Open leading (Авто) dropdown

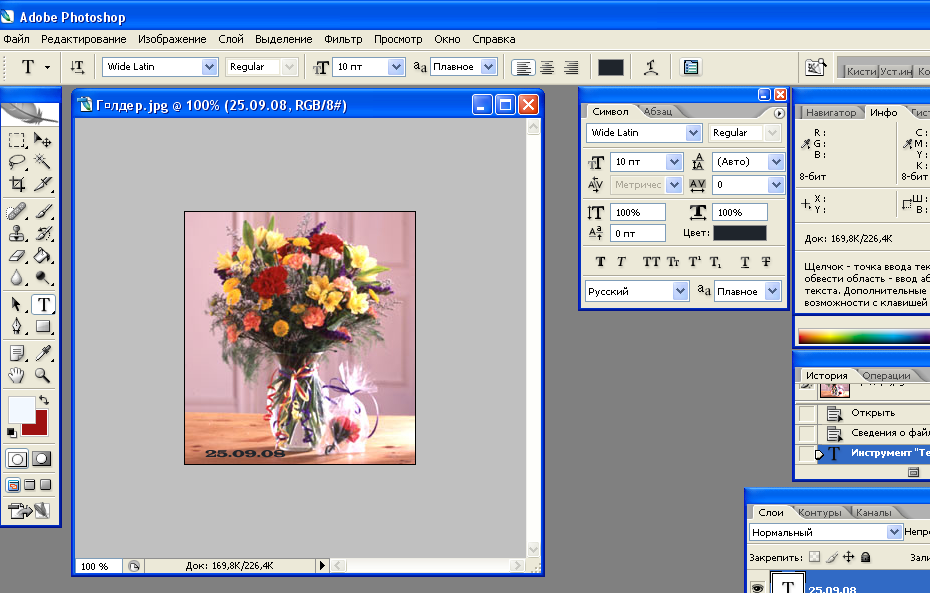776,161
